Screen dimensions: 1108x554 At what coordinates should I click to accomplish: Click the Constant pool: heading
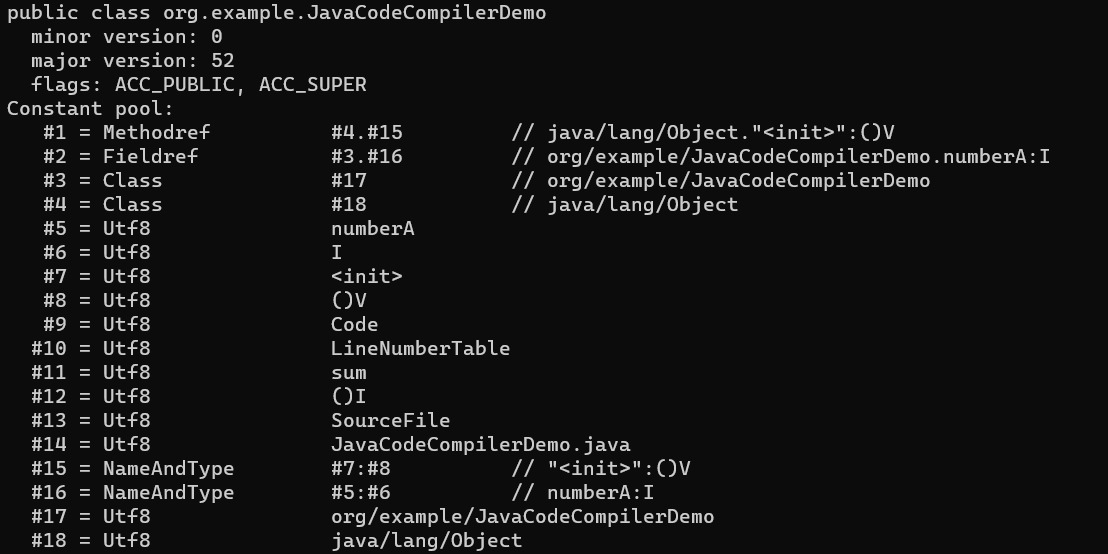click(x=90, y=109)
